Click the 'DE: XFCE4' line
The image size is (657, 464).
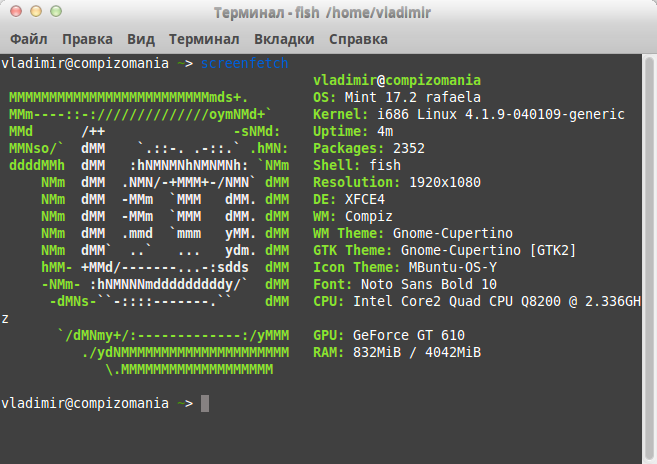coord(349,200)
